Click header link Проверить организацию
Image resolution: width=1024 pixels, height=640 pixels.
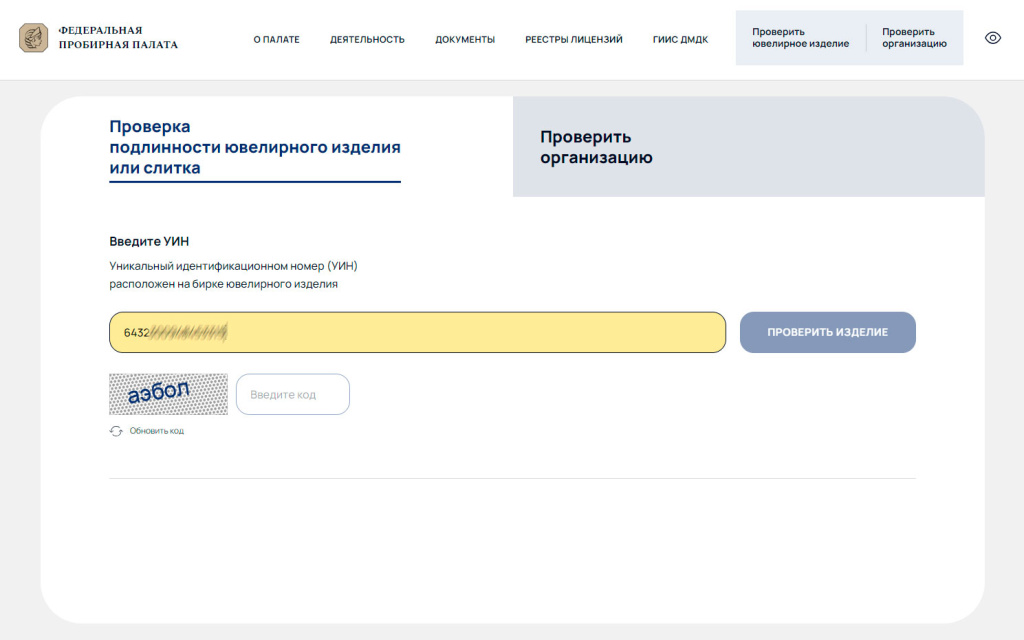[914, 38]
